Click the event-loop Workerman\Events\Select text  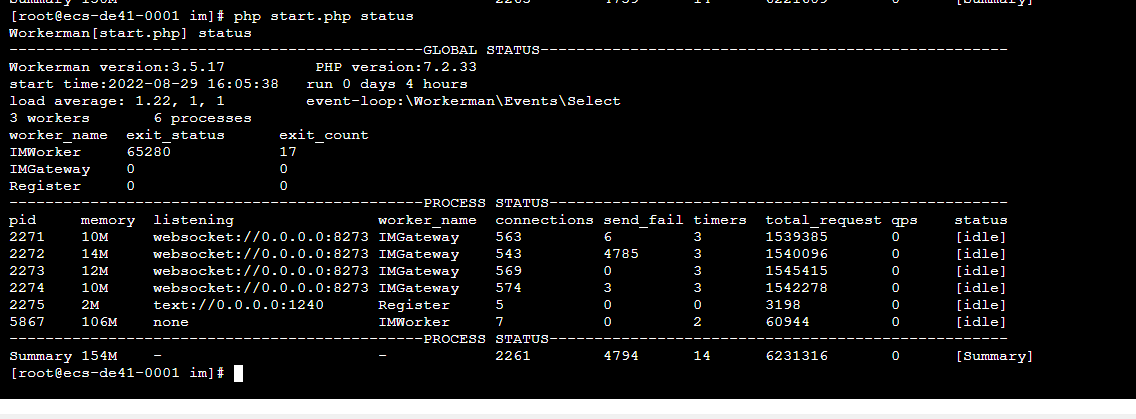(464, 101)
